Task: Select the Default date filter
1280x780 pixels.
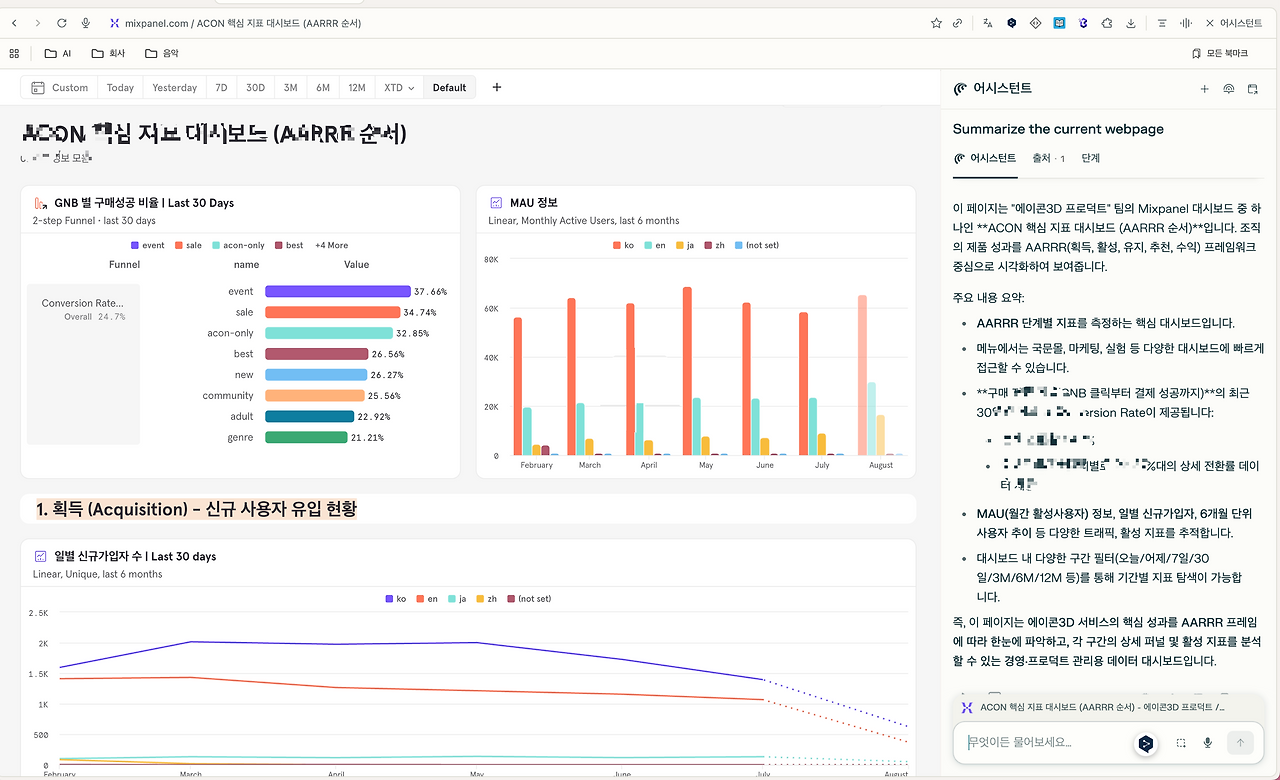Action: point(449,88)
